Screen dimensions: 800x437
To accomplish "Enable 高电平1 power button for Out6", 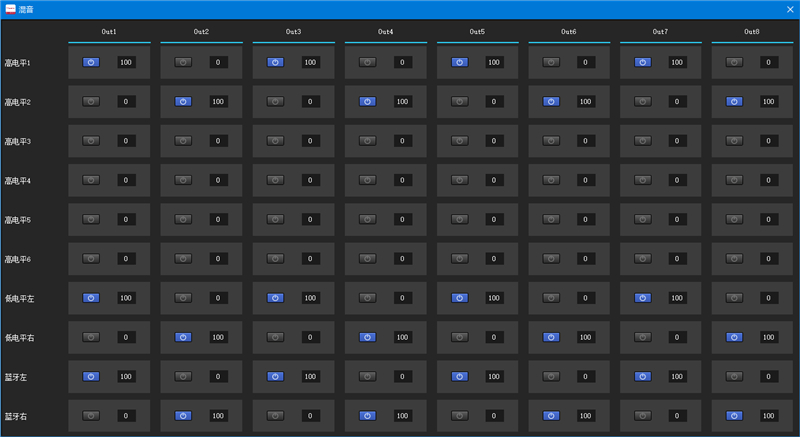I will click(551, 62).
